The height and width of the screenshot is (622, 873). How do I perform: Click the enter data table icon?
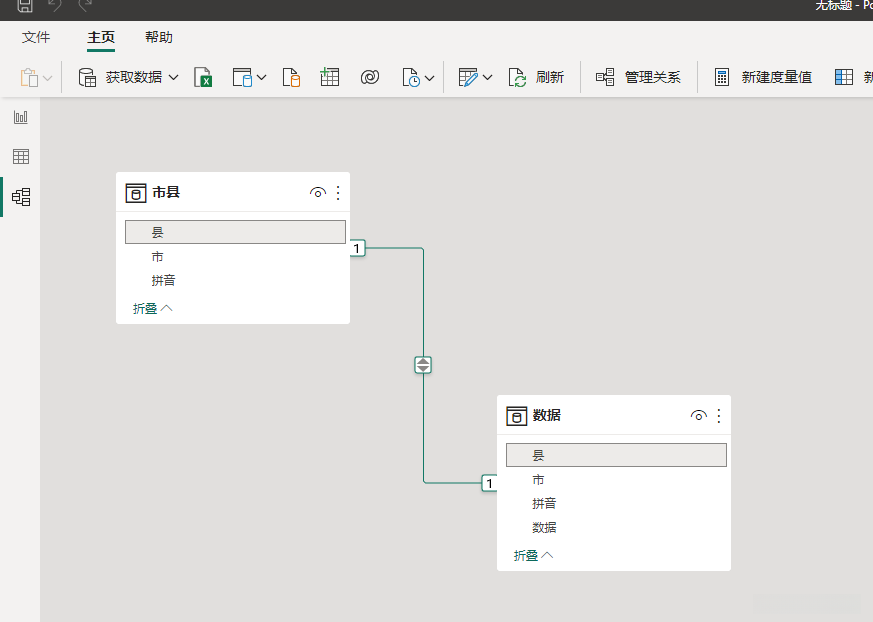point(330,77)
